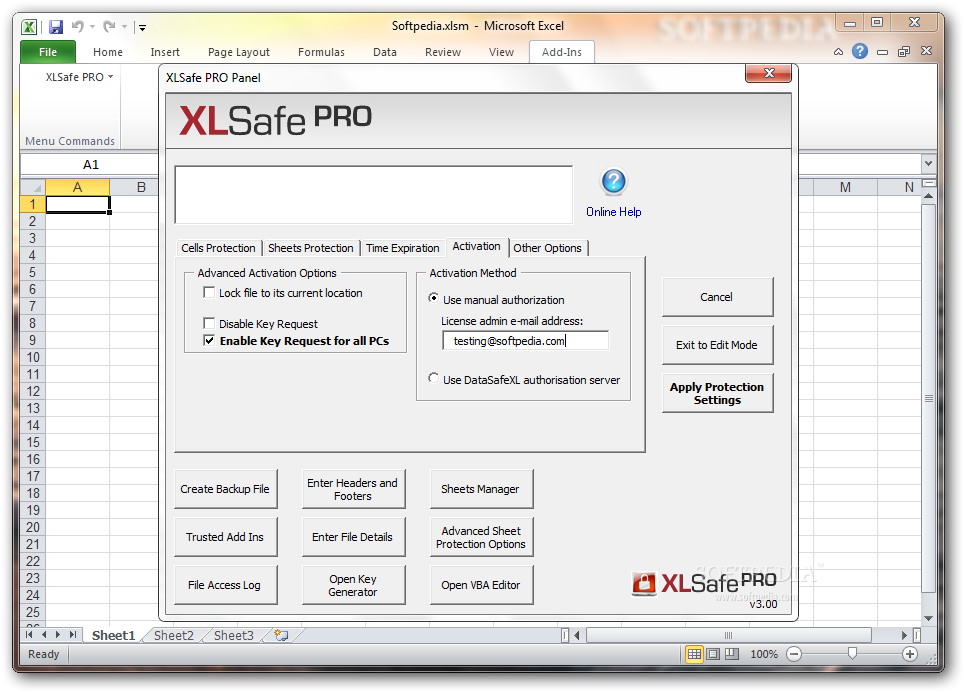965x693 pixels.
Task: Go to last sheet navigation arrow
Action: point(73,635)
